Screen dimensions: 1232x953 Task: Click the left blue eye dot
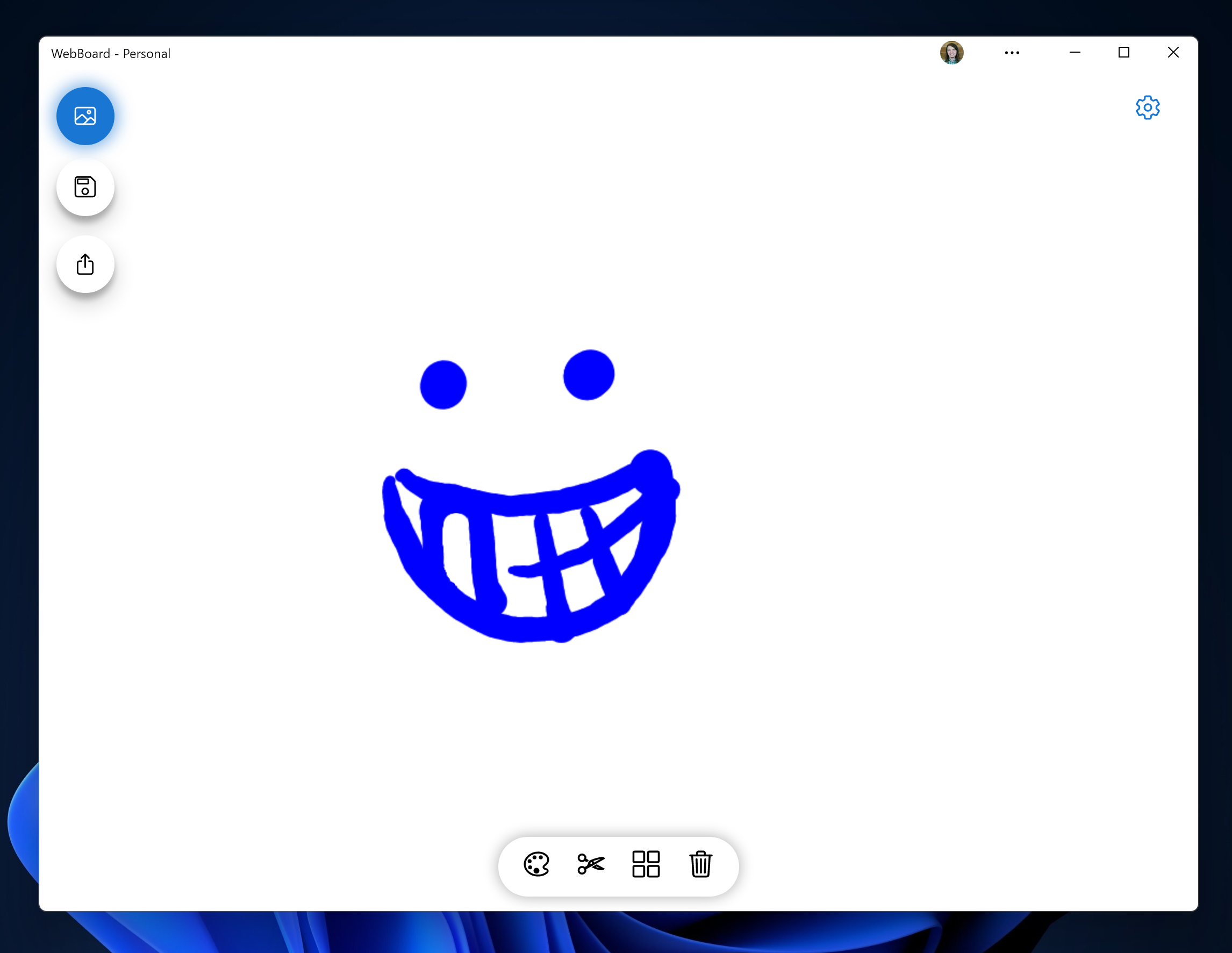coord(443,384)
